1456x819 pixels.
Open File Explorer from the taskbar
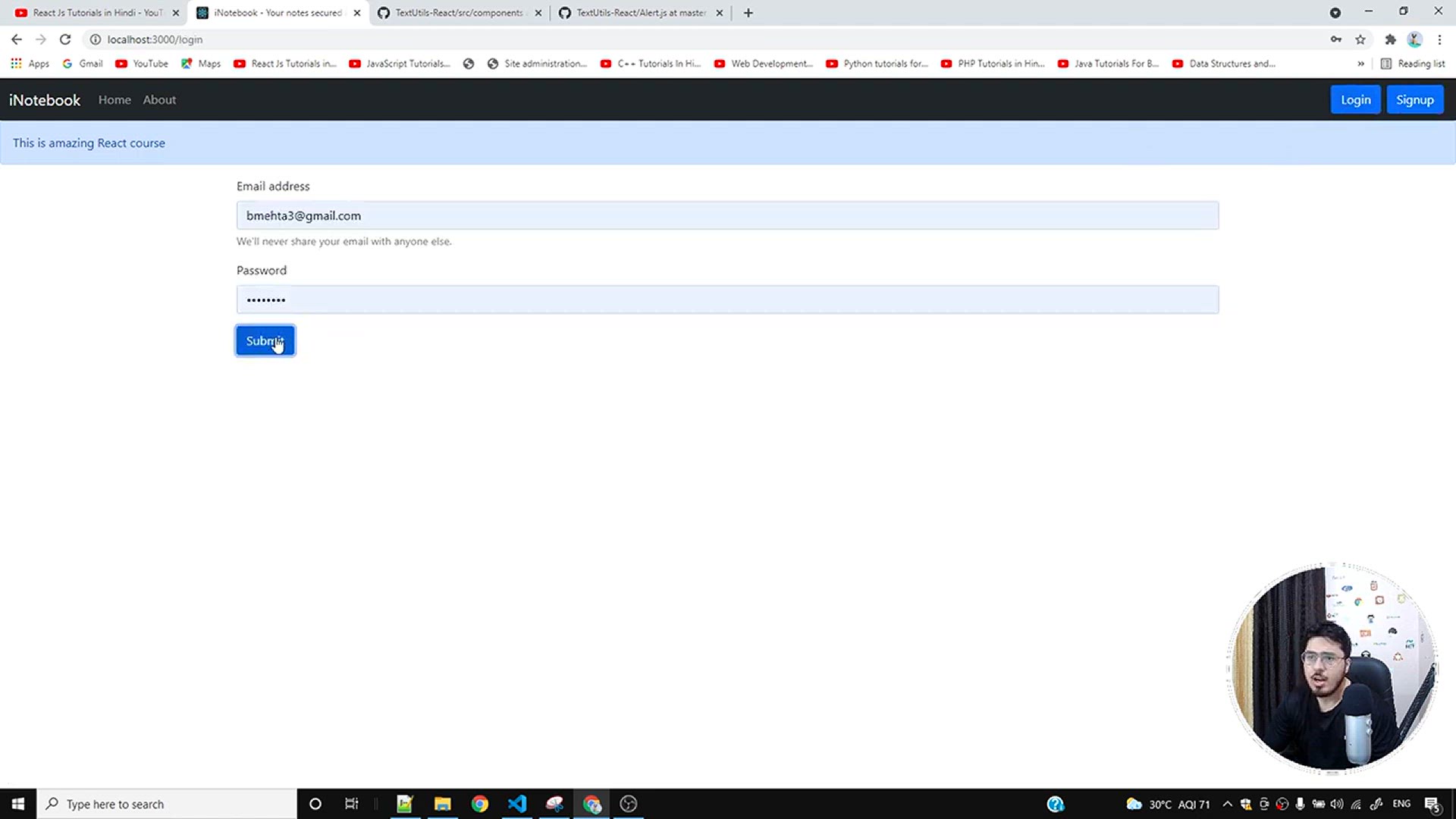(442, 804)
